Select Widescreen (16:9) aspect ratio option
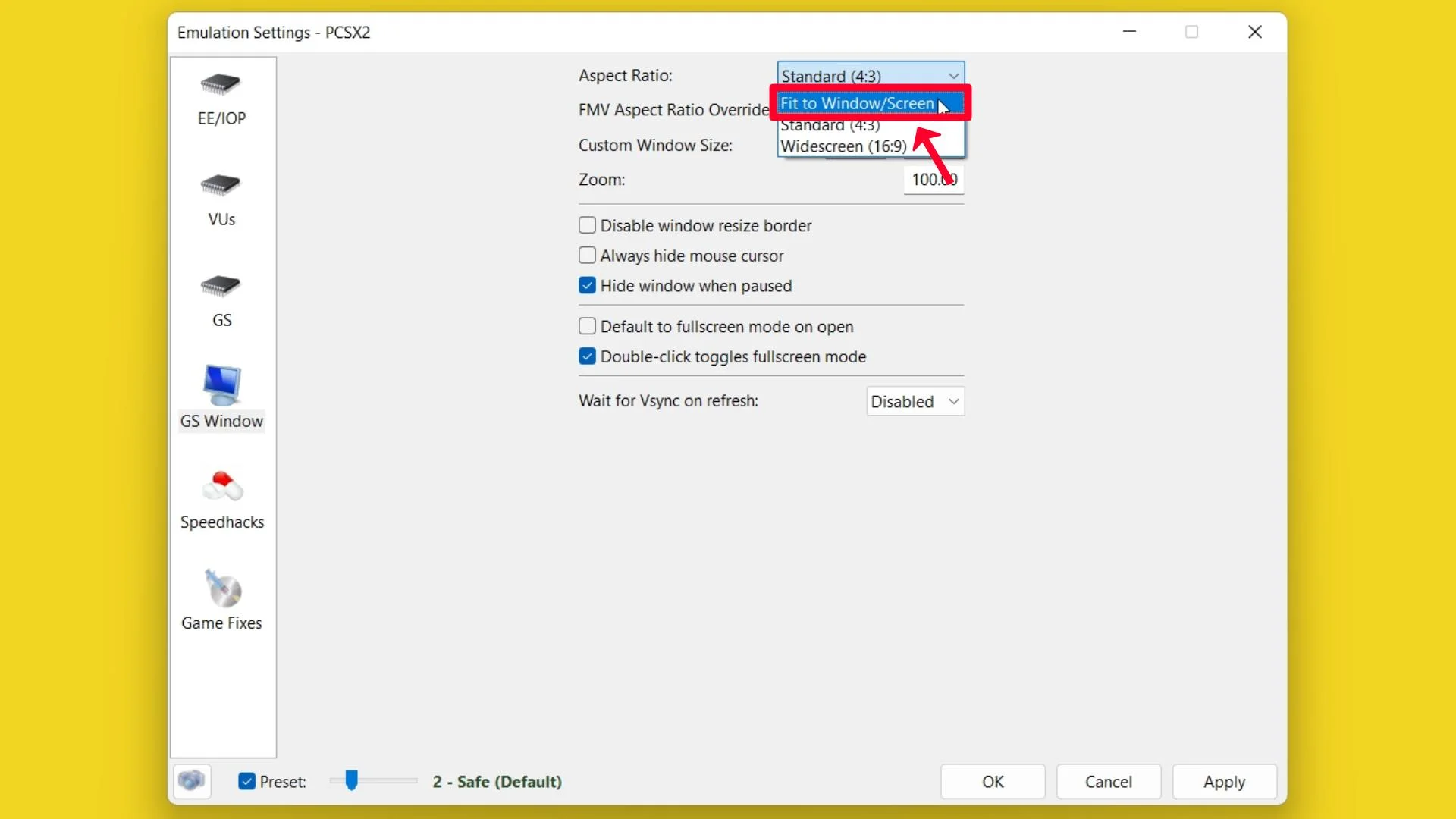Screen dimensions: 1456x819 pyautogui.click(x=843, y=145)
